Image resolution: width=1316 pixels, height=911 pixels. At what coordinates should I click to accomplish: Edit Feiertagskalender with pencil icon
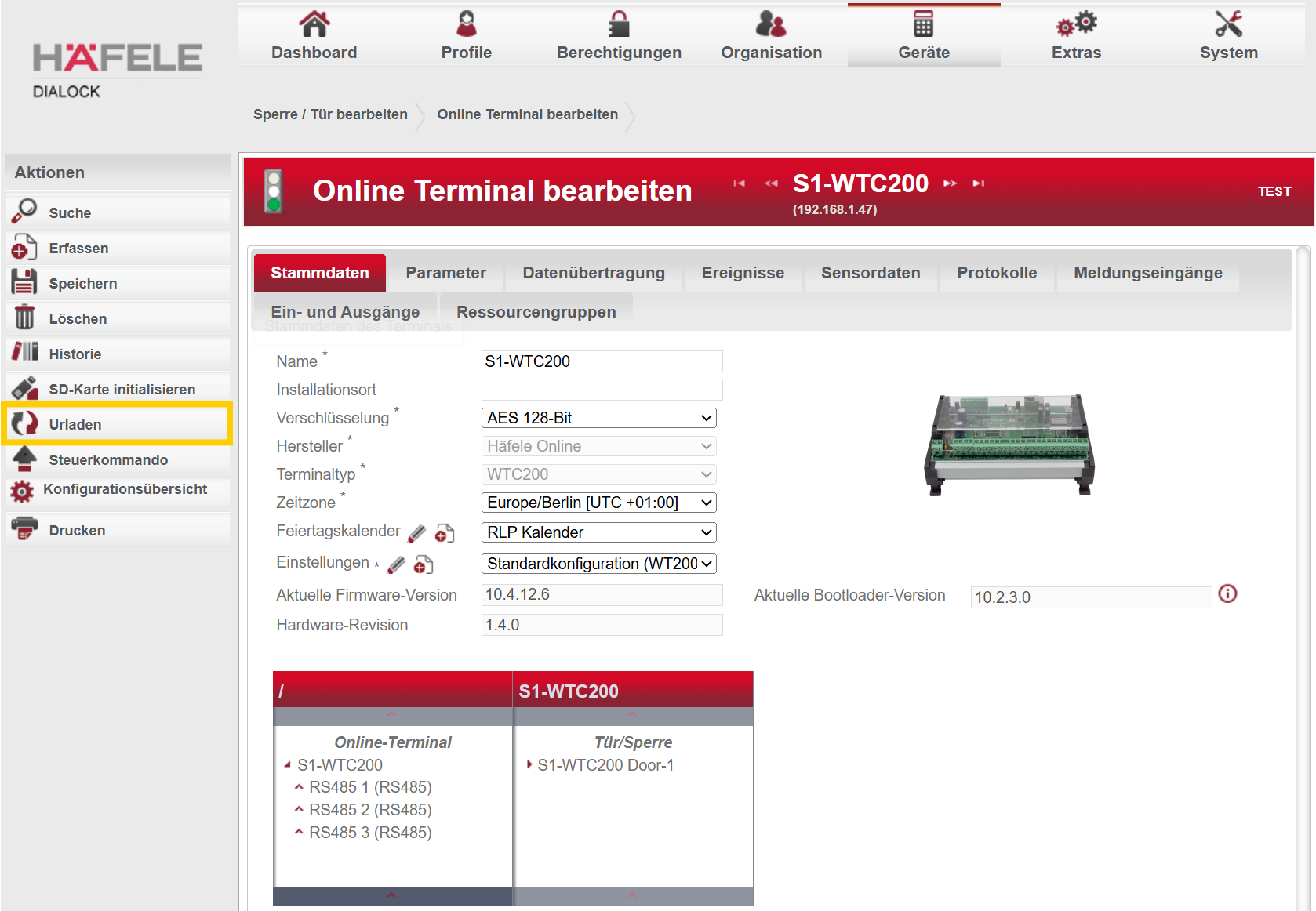pos(417,533)
